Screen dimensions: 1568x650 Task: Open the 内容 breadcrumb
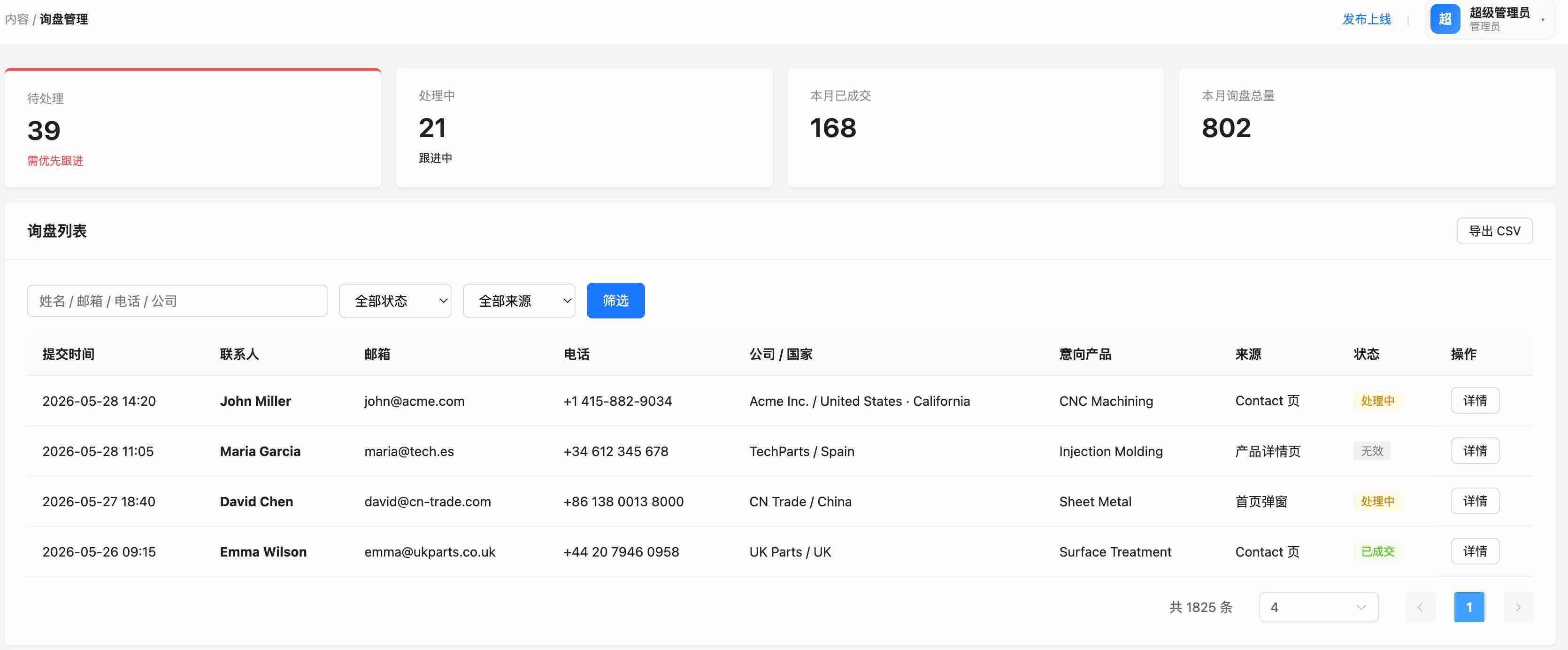pos(16,20)
